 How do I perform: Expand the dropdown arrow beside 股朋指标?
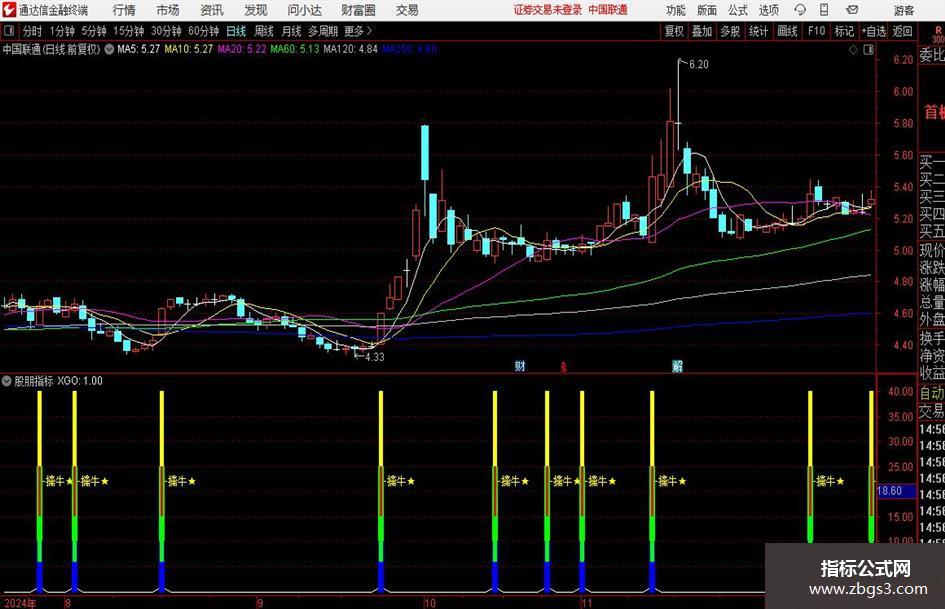coord(7,381)
